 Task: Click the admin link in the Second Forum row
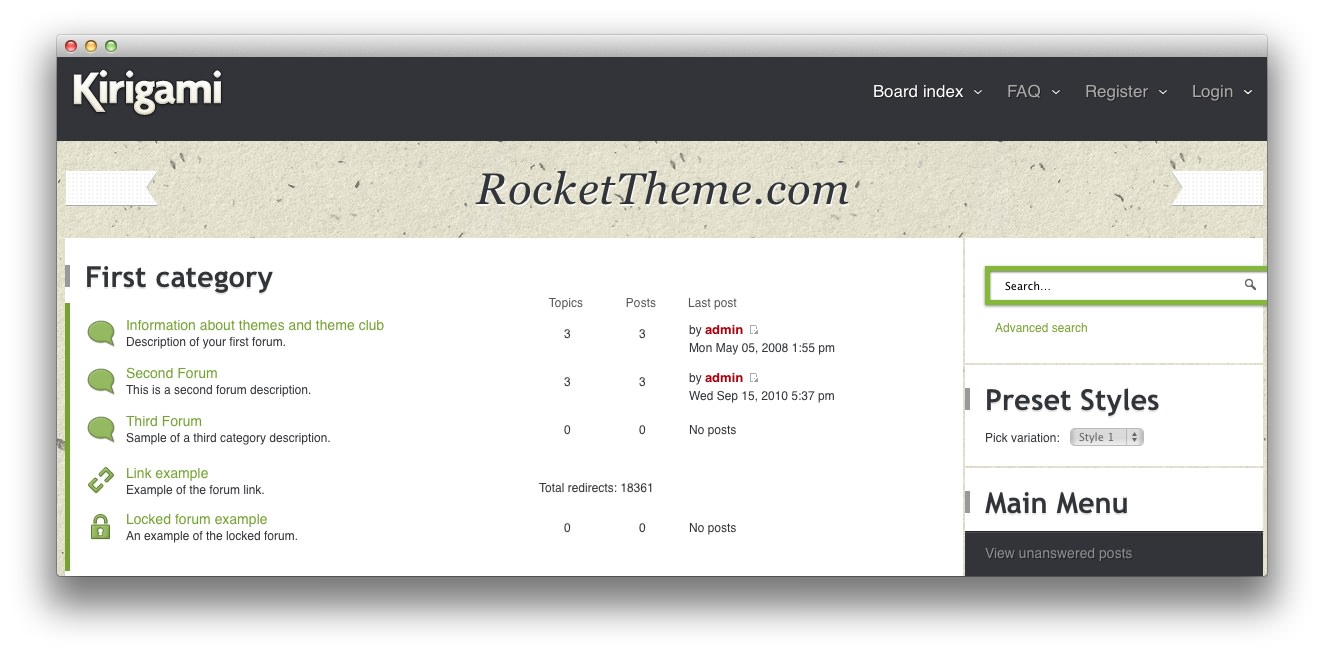coord(724,378)
